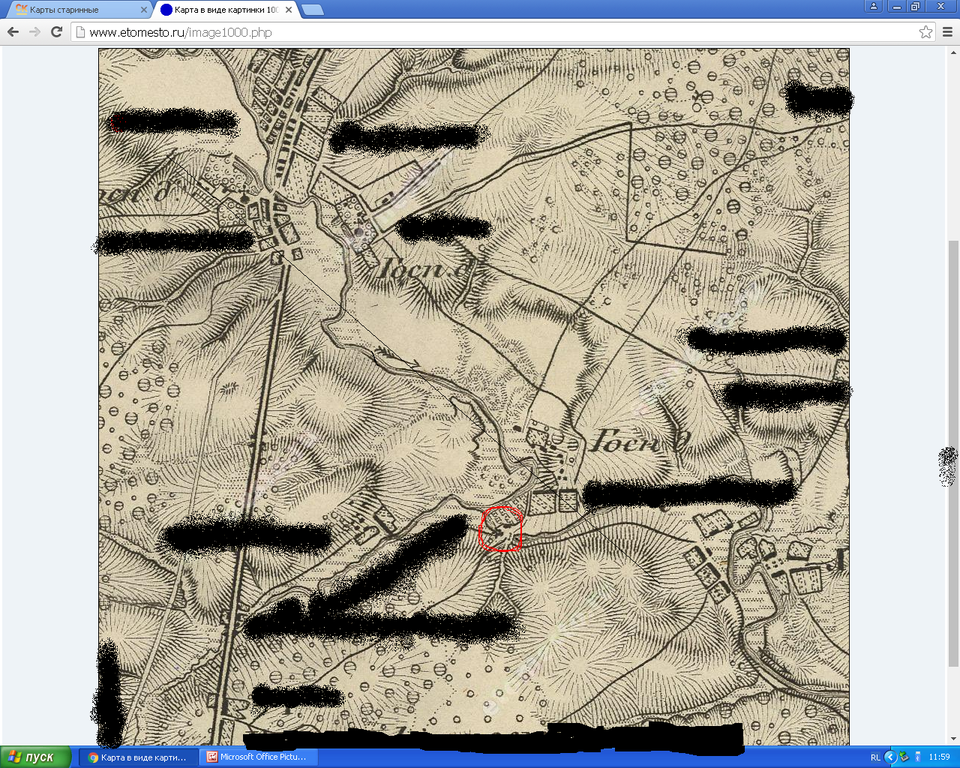Reload the current page
Screen dimensions: 960x768
tap(57, 32)
